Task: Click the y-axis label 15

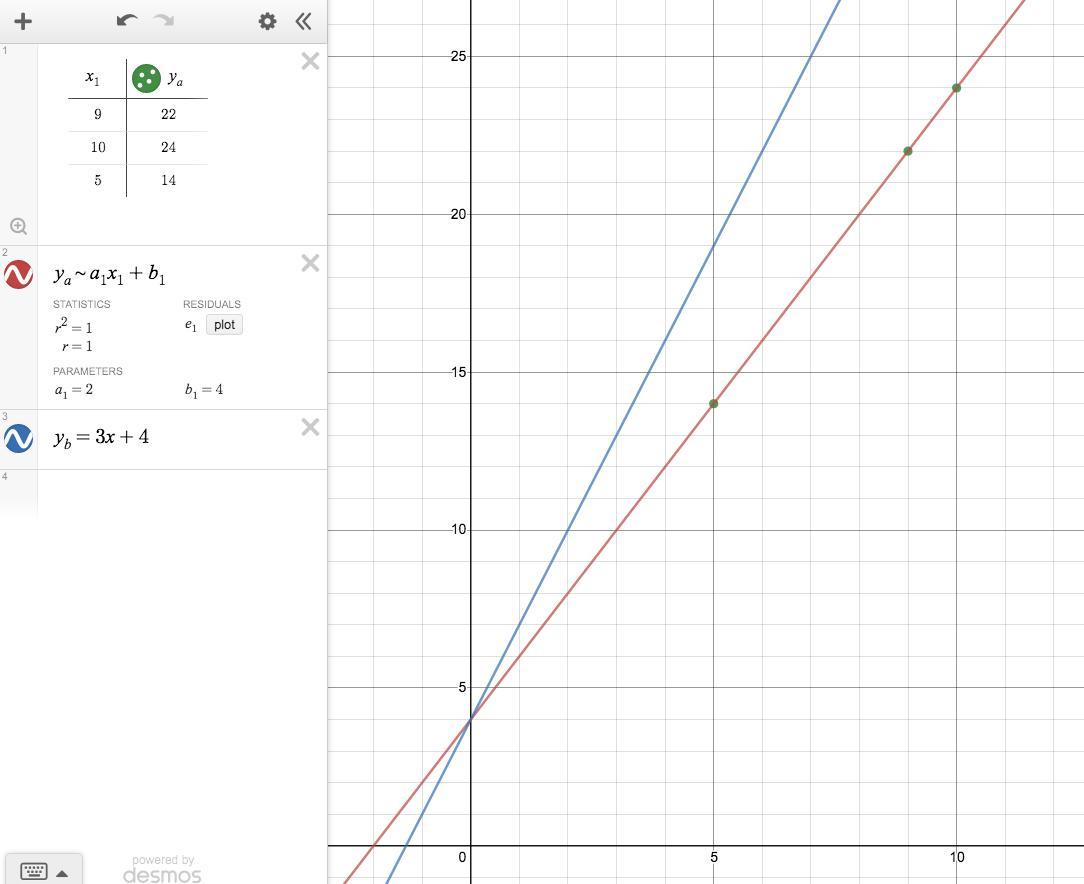Action: (458, 372)
